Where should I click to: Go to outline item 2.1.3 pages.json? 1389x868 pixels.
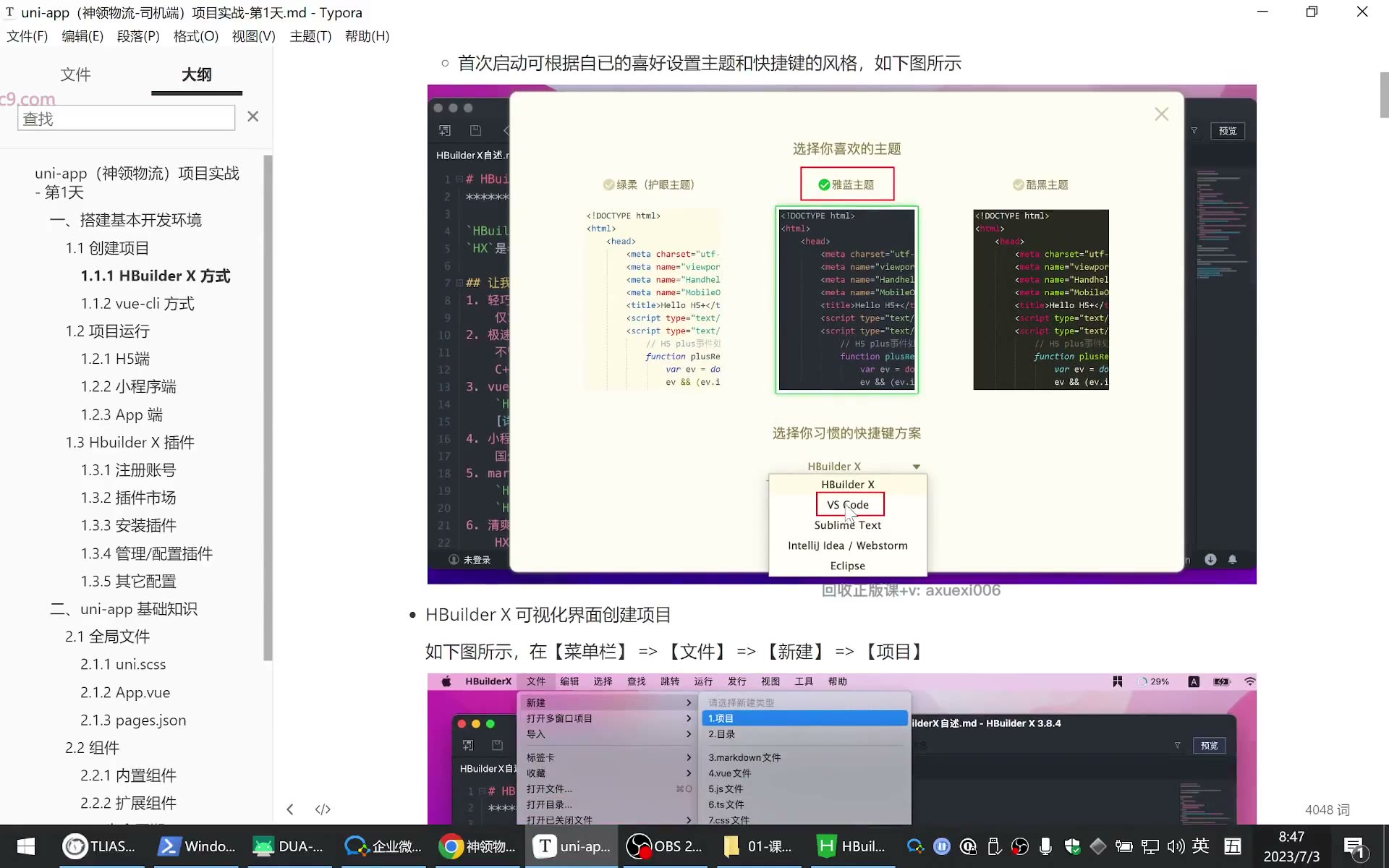(x=133, y=720)
